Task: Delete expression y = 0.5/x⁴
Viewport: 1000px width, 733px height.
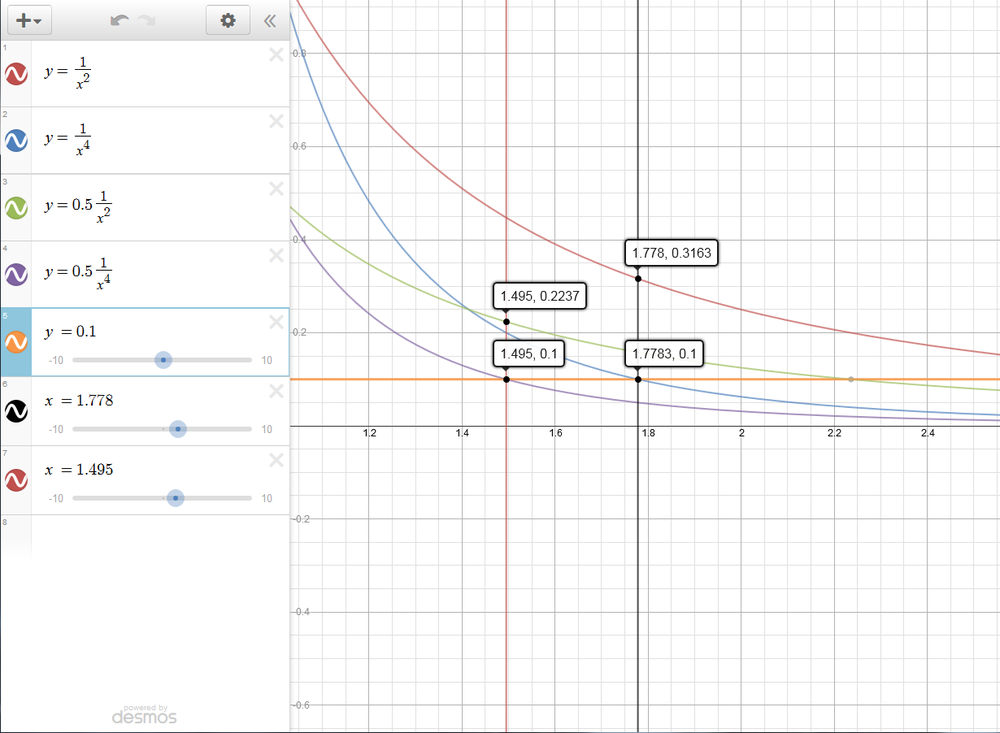Action: (276, 255)
